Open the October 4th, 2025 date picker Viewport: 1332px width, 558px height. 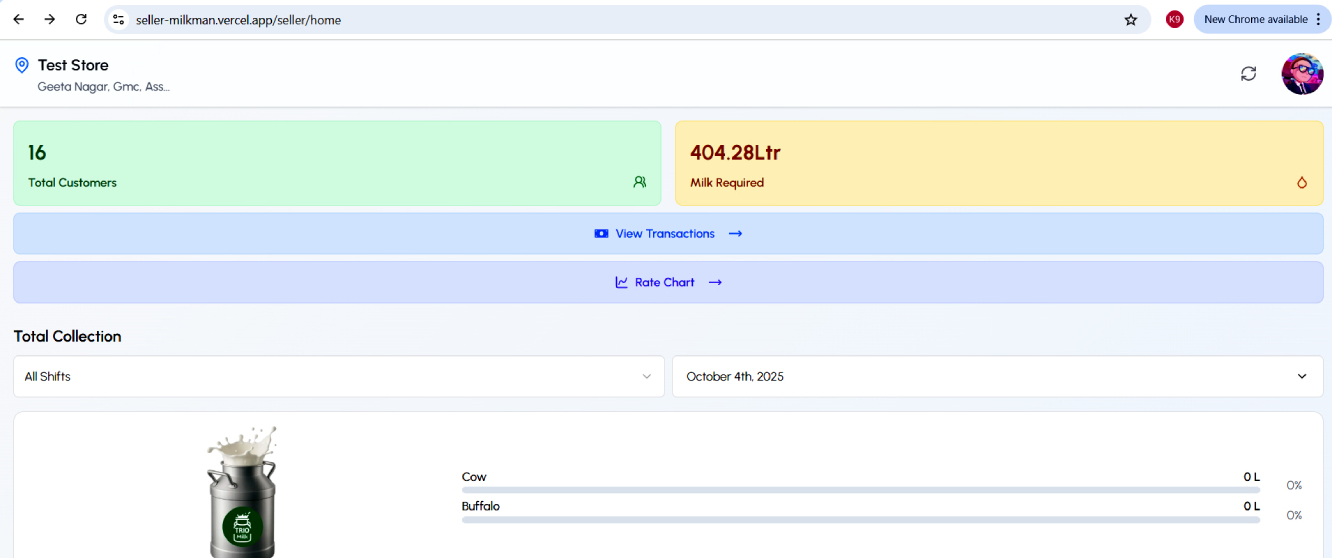[998, 376]
